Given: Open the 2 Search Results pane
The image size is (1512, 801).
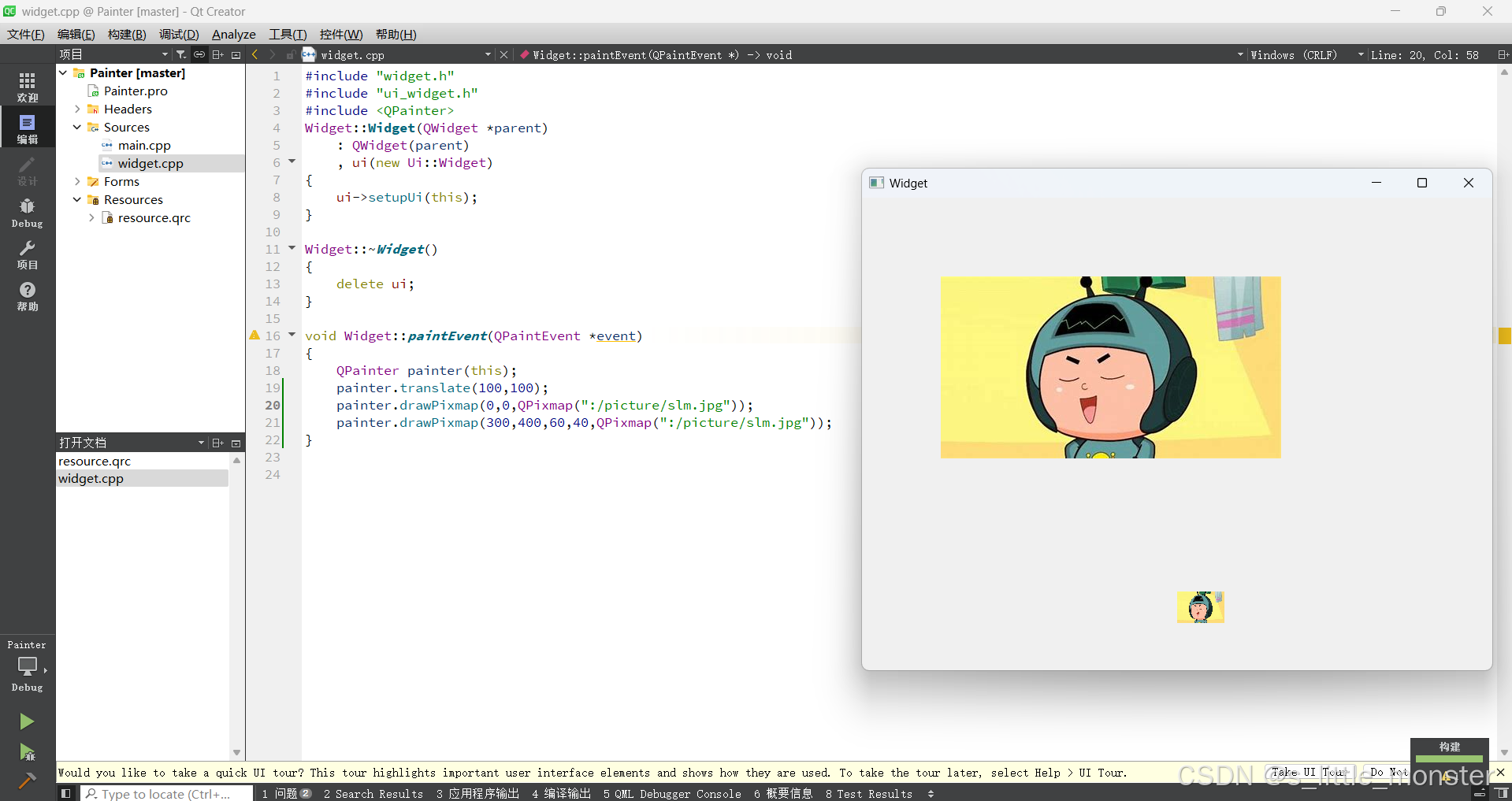Looking at the screenshot, I should coord(373,793).
